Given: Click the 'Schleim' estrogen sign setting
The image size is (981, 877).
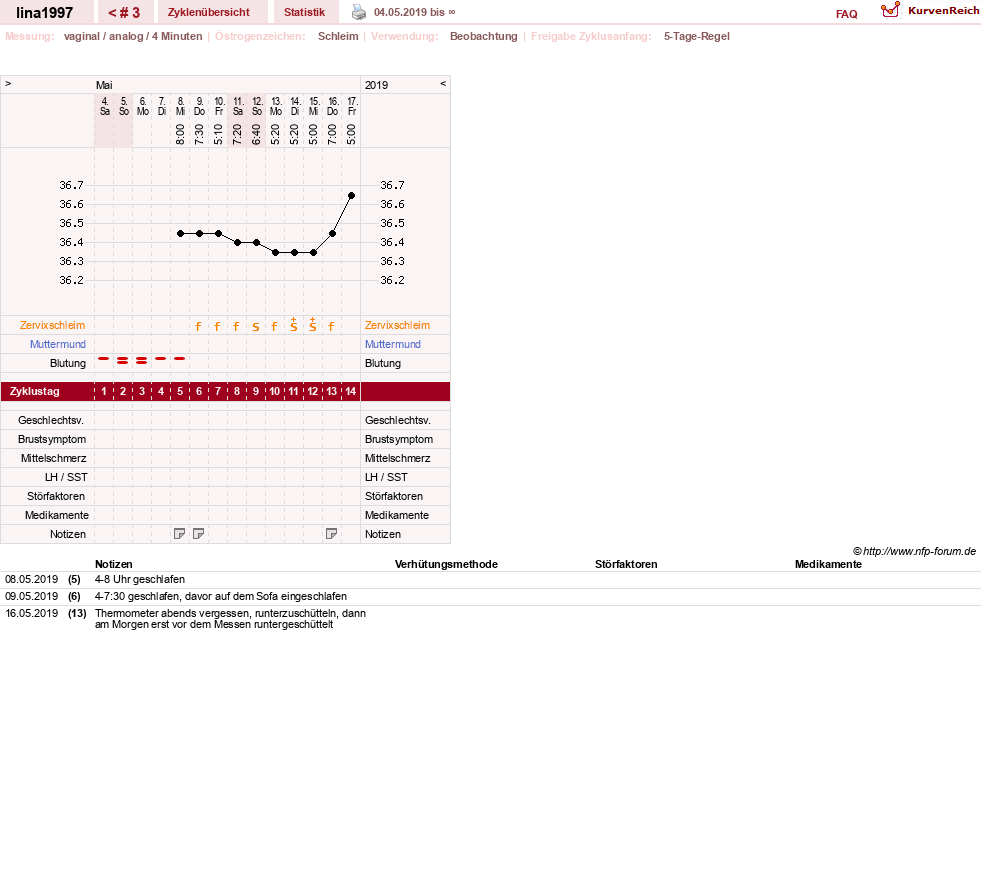Looking at the screenshot, I should point(338,36).
